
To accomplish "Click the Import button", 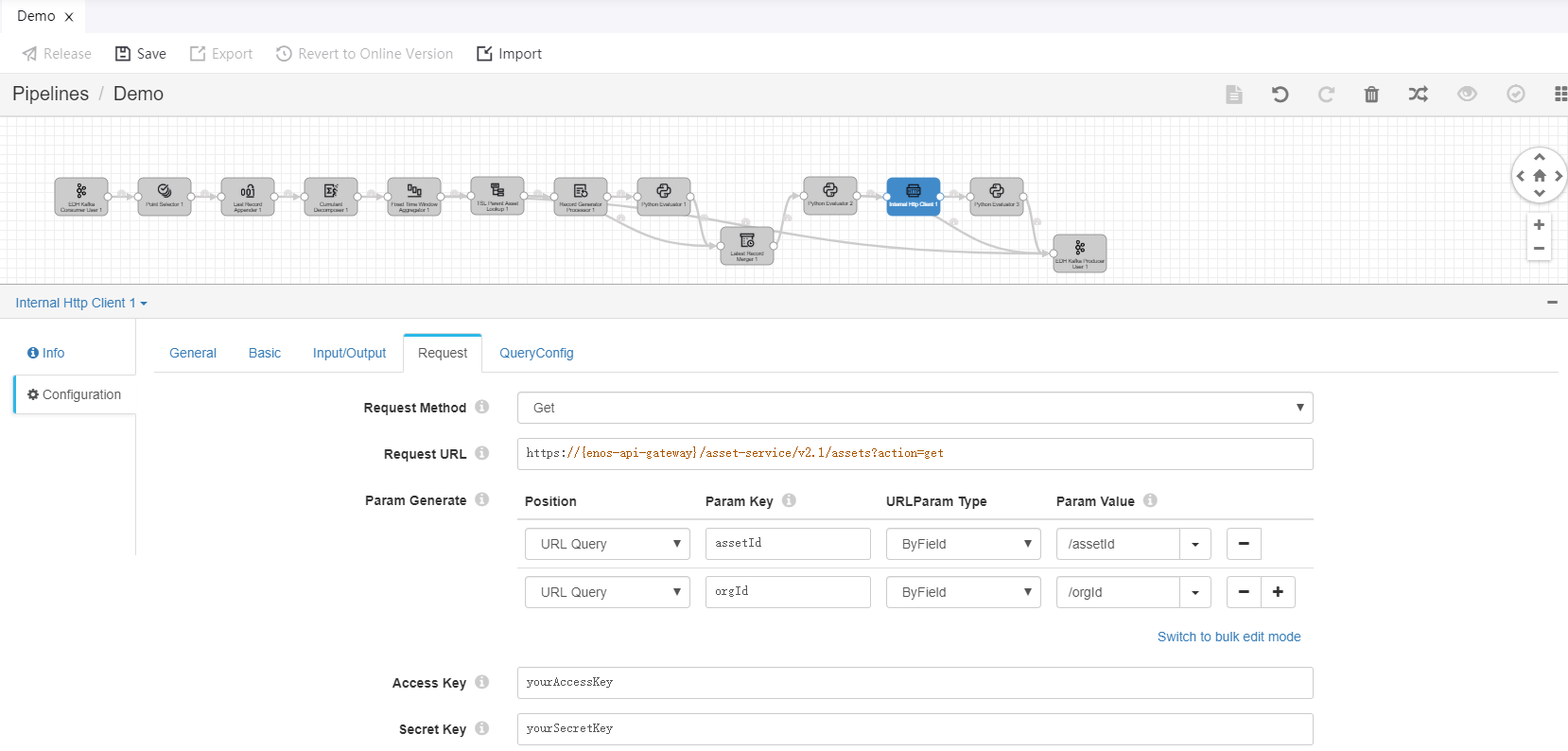I will pos(509,54).
